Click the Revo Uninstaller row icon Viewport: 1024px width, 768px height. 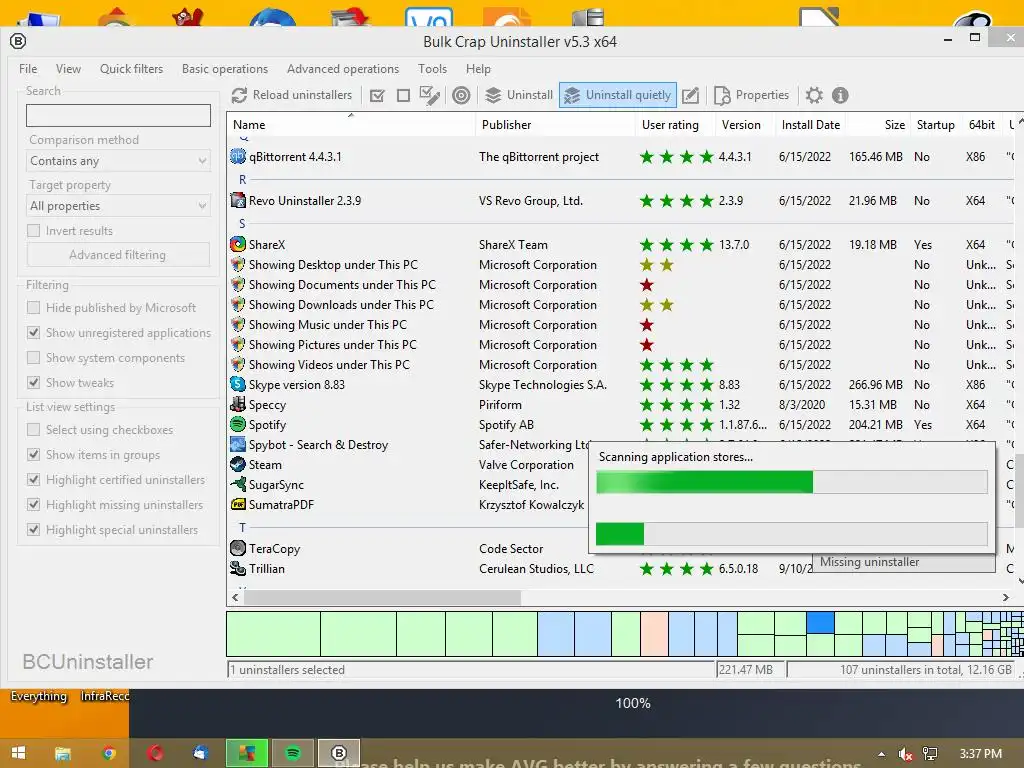(x=238, y=200)
